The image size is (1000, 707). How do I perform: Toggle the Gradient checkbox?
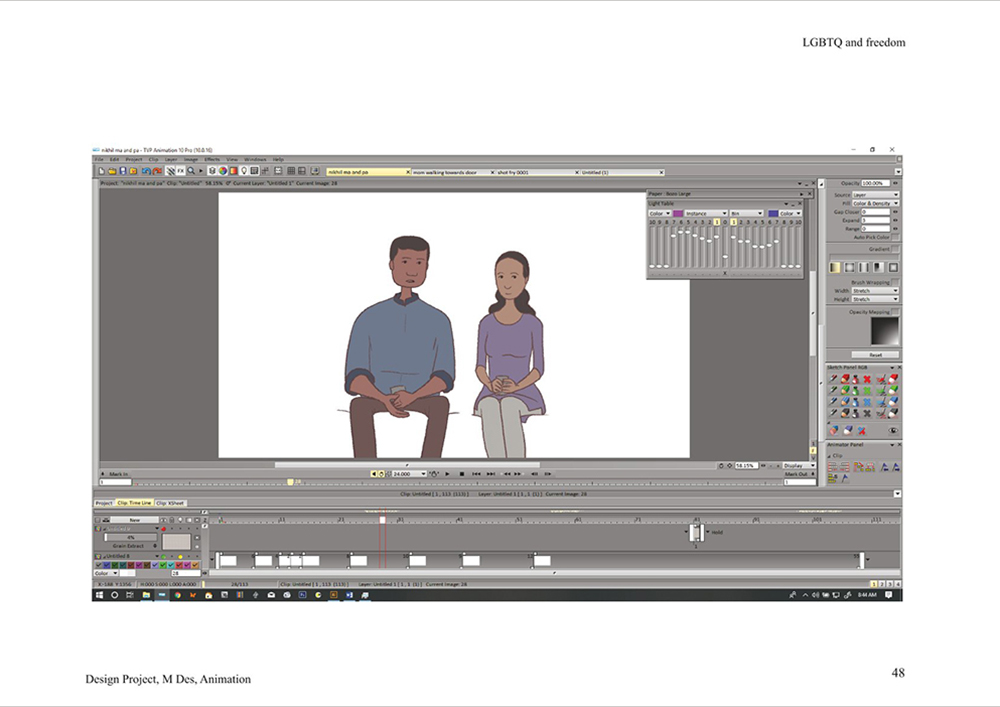(895, 249)
